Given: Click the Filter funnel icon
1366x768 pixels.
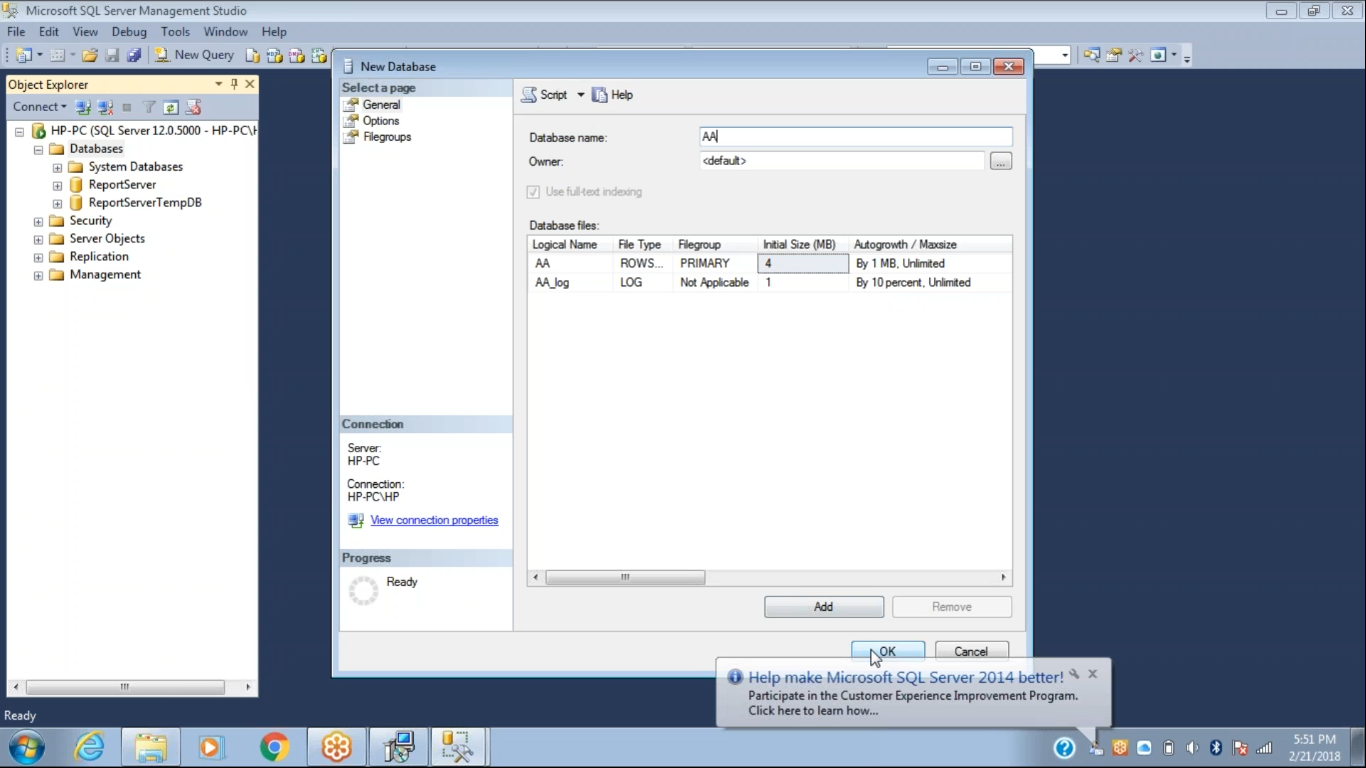Looking at the screenshot, I should [x=149, y=107].
